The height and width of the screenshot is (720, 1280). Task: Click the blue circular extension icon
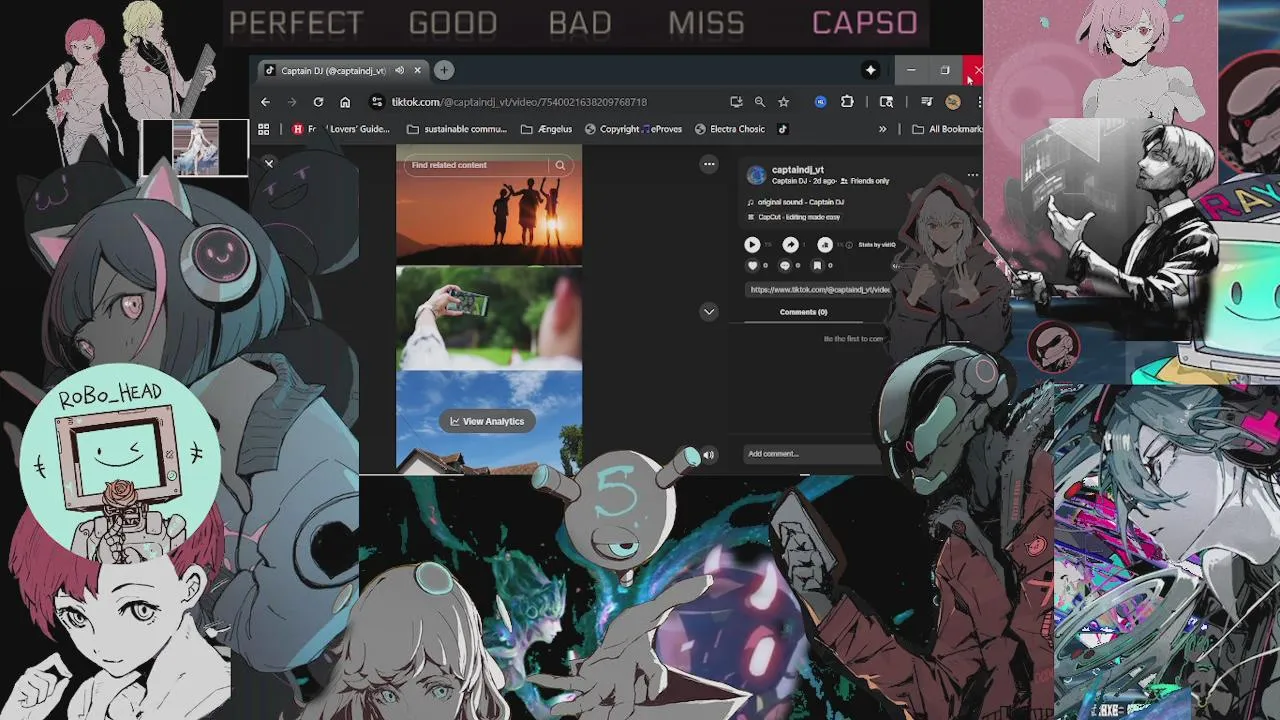(x=821, y=102)
